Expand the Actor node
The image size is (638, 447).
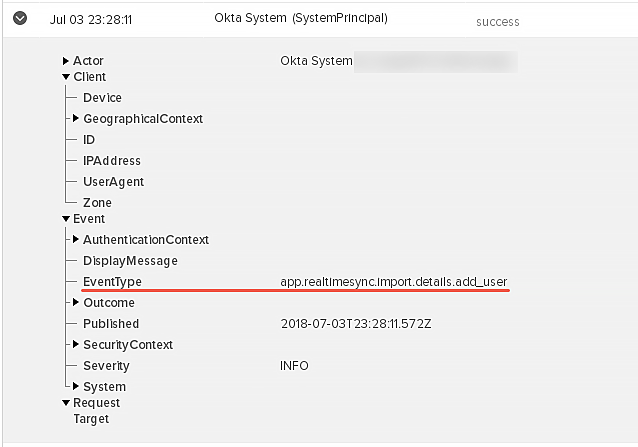[x=66, y=61]
